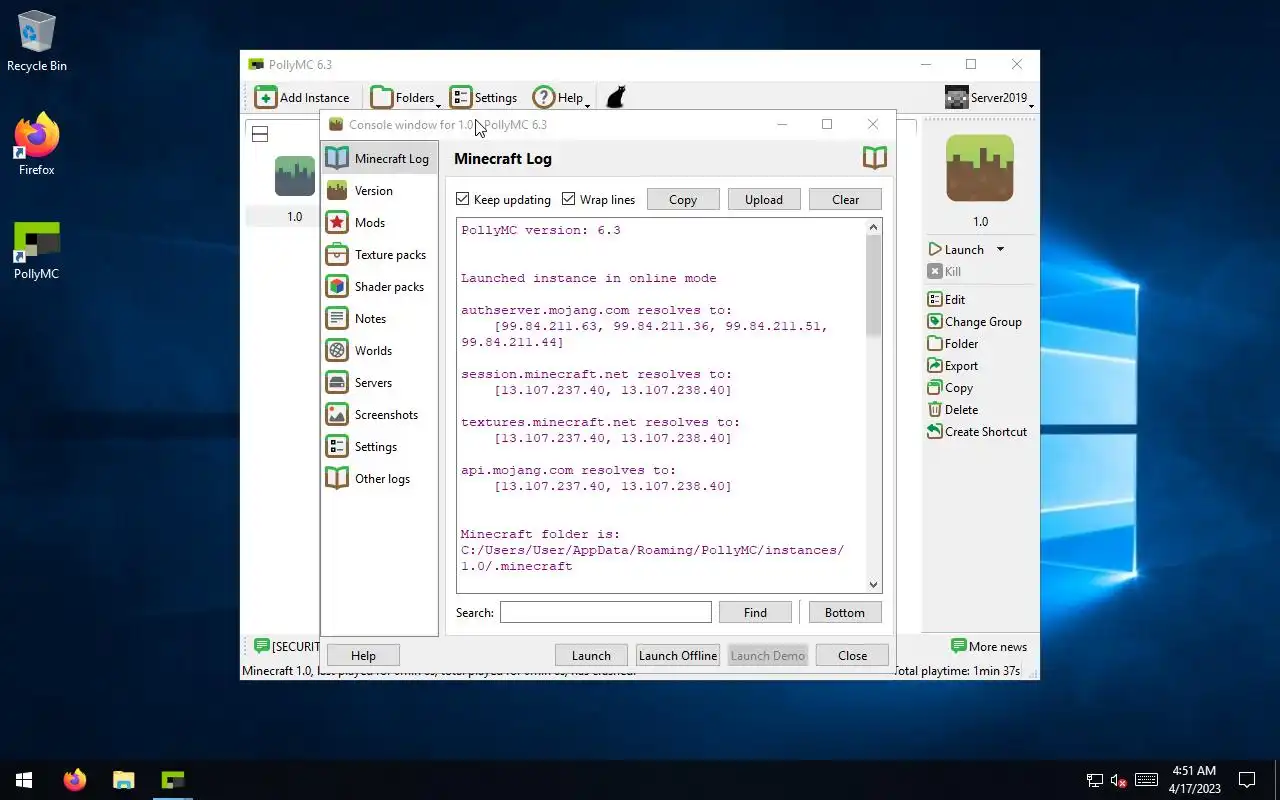This screenshot has height=800, width=1280.
Task: Open the Notes page icon
Action: point(337,318)
